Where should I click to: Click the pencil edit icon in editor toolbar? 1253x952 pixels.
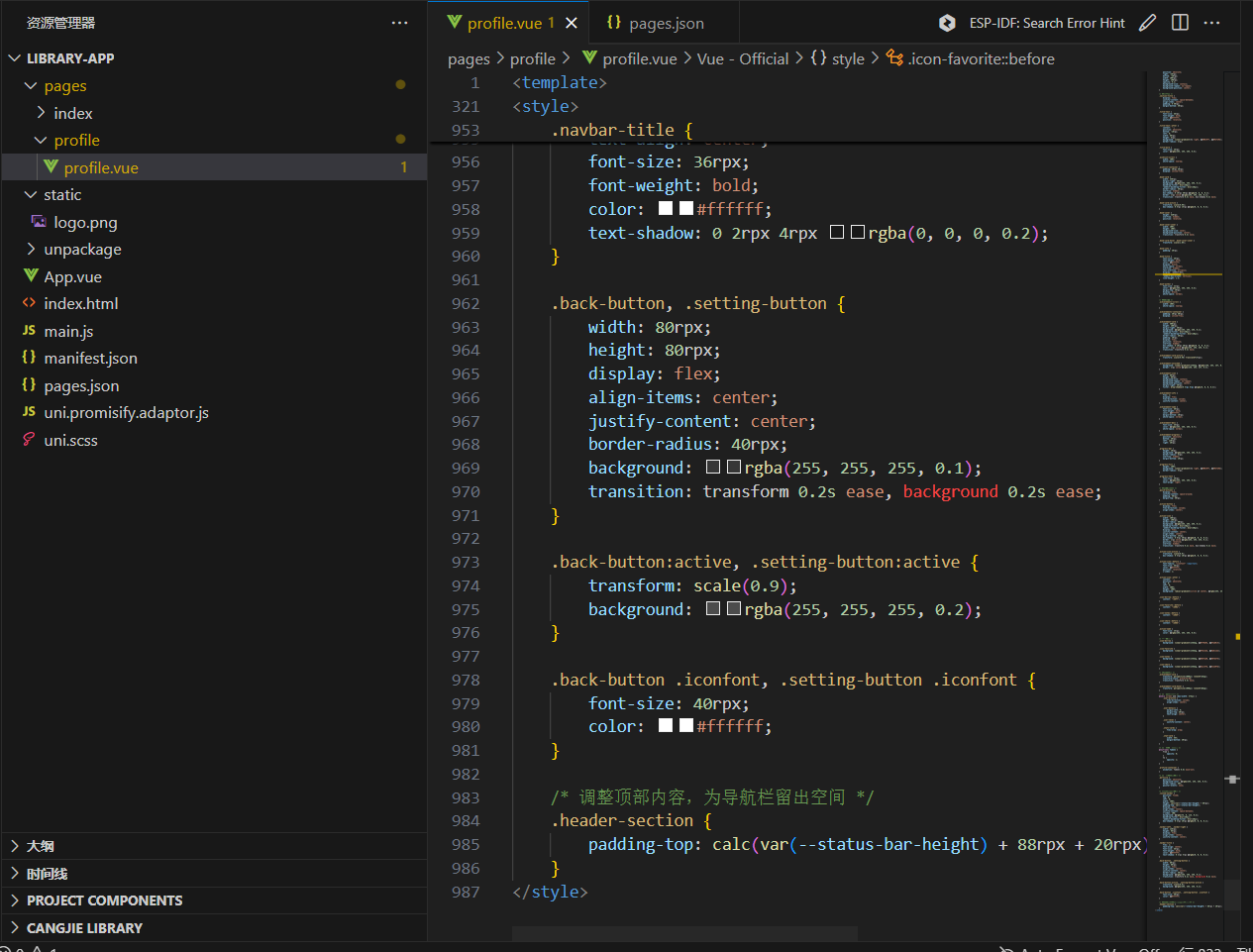click(1147, 23)
